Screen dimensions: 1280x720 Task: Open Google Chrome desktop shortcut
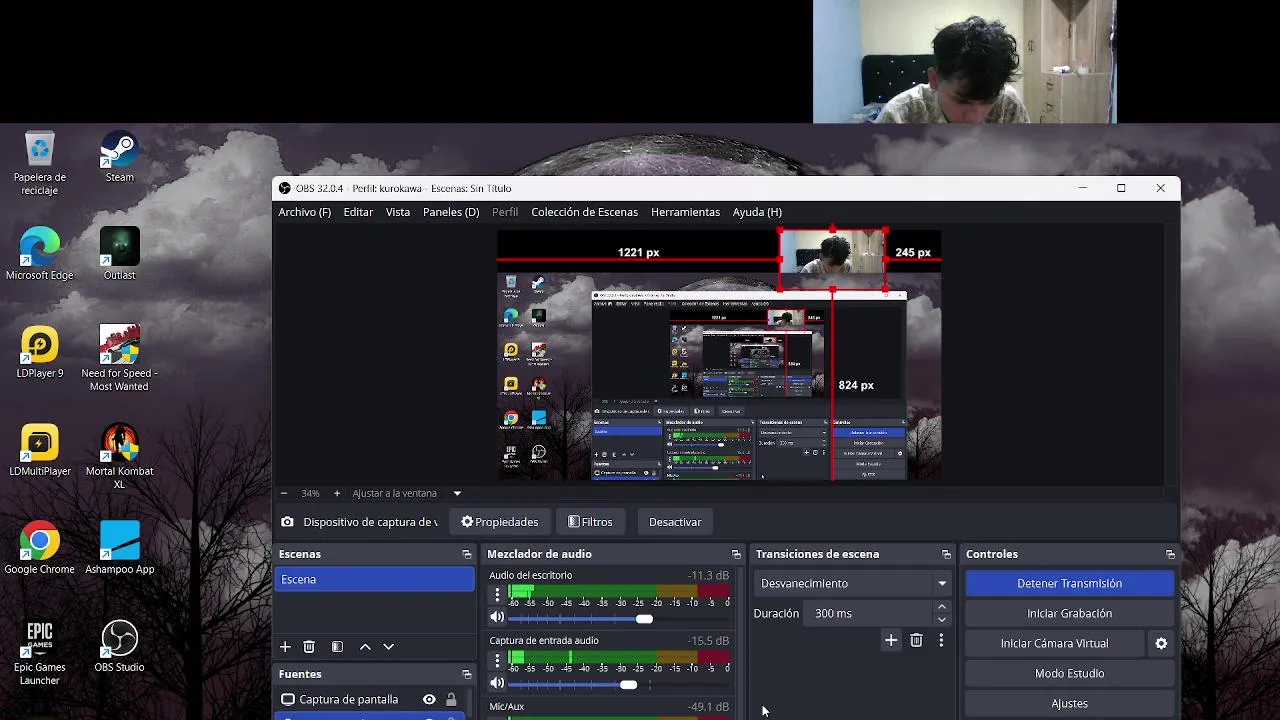coord(40,549)
